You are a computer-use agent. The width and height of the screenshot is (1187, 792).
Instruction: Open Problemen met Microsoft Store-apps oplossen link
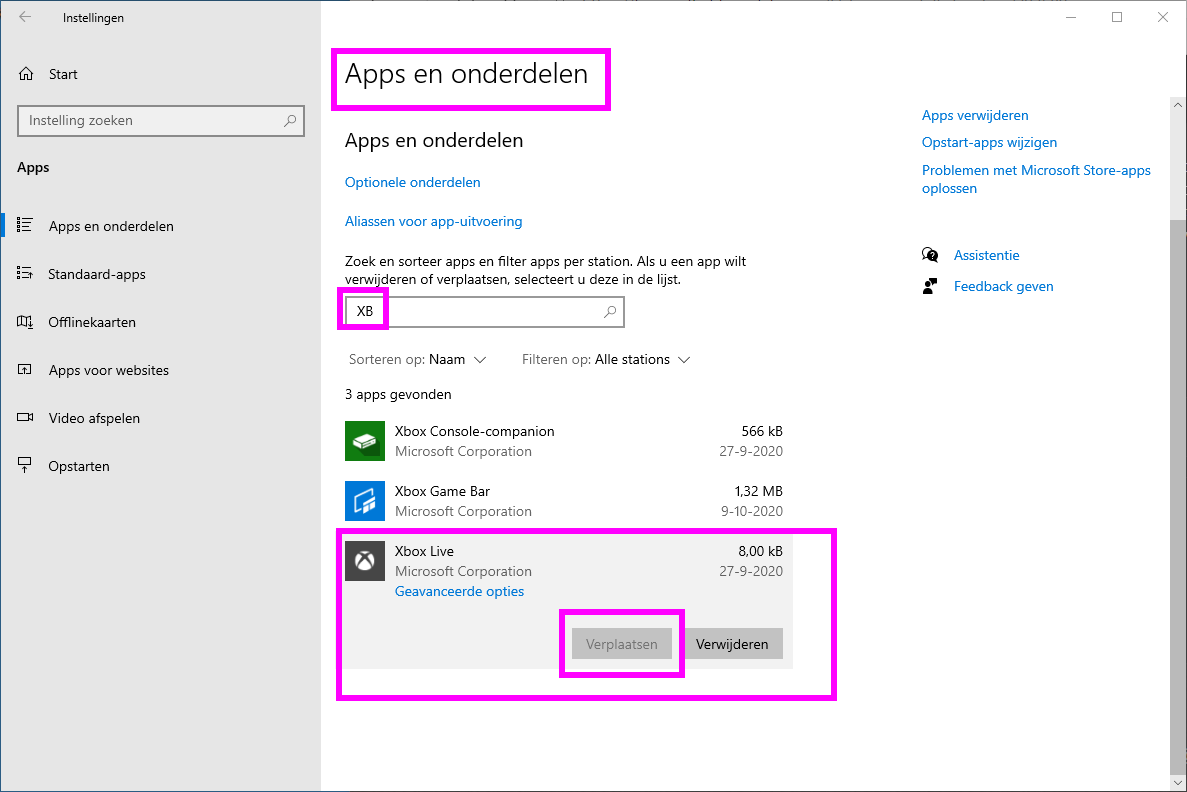pos(1036,179)
